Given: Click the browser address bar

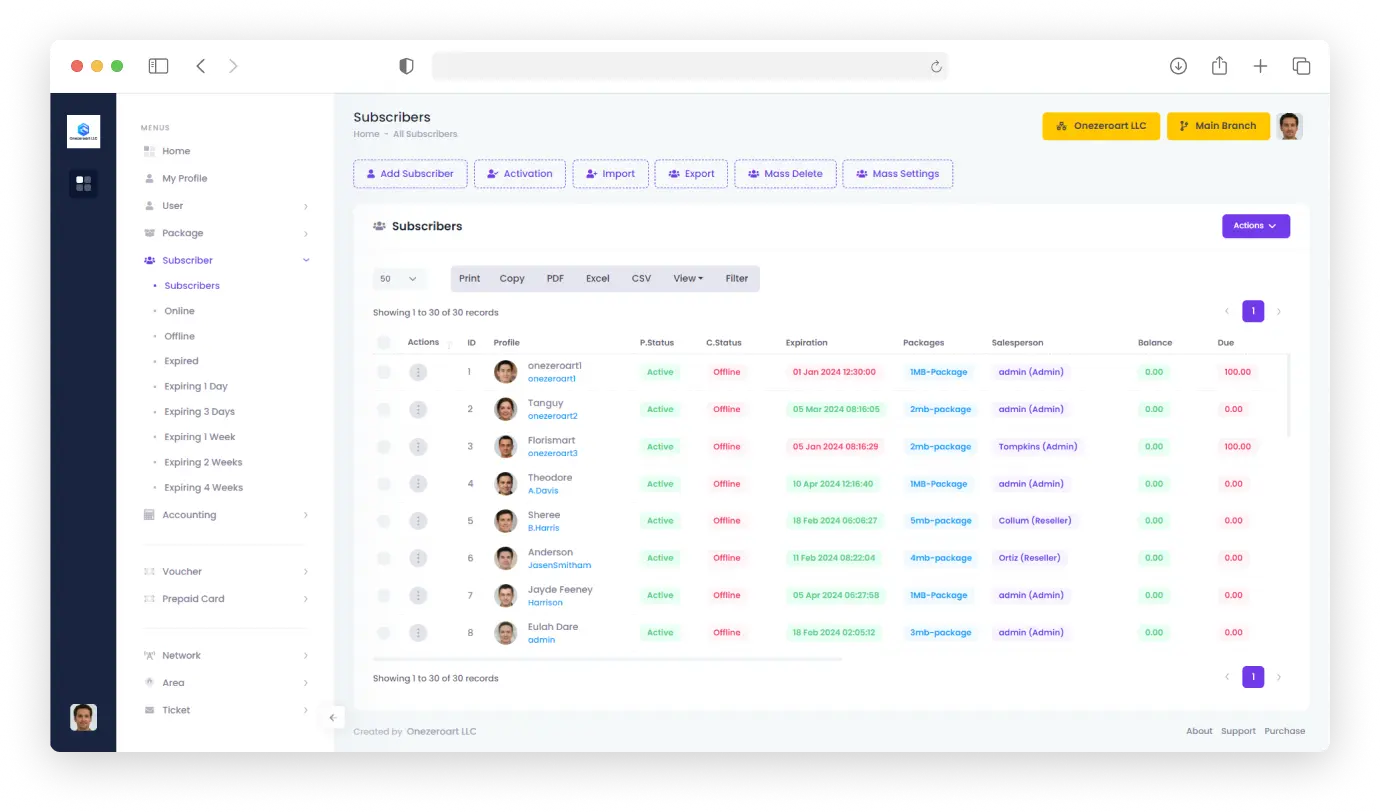Looking at the screenshot, I should pos(690,66).
